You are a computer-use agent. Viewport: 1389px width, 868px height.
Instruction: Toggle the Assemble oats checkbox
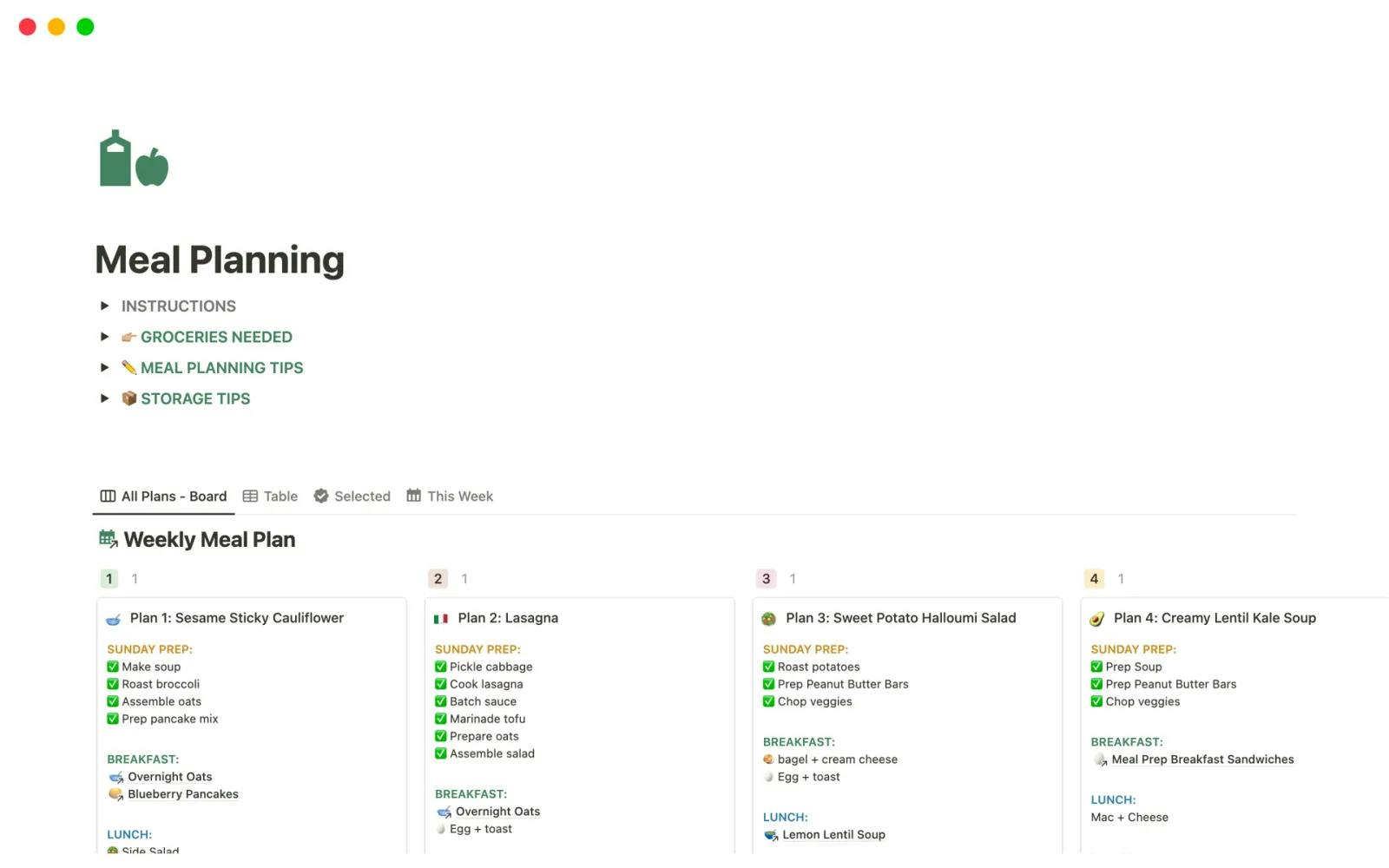[x=113, y=702]
